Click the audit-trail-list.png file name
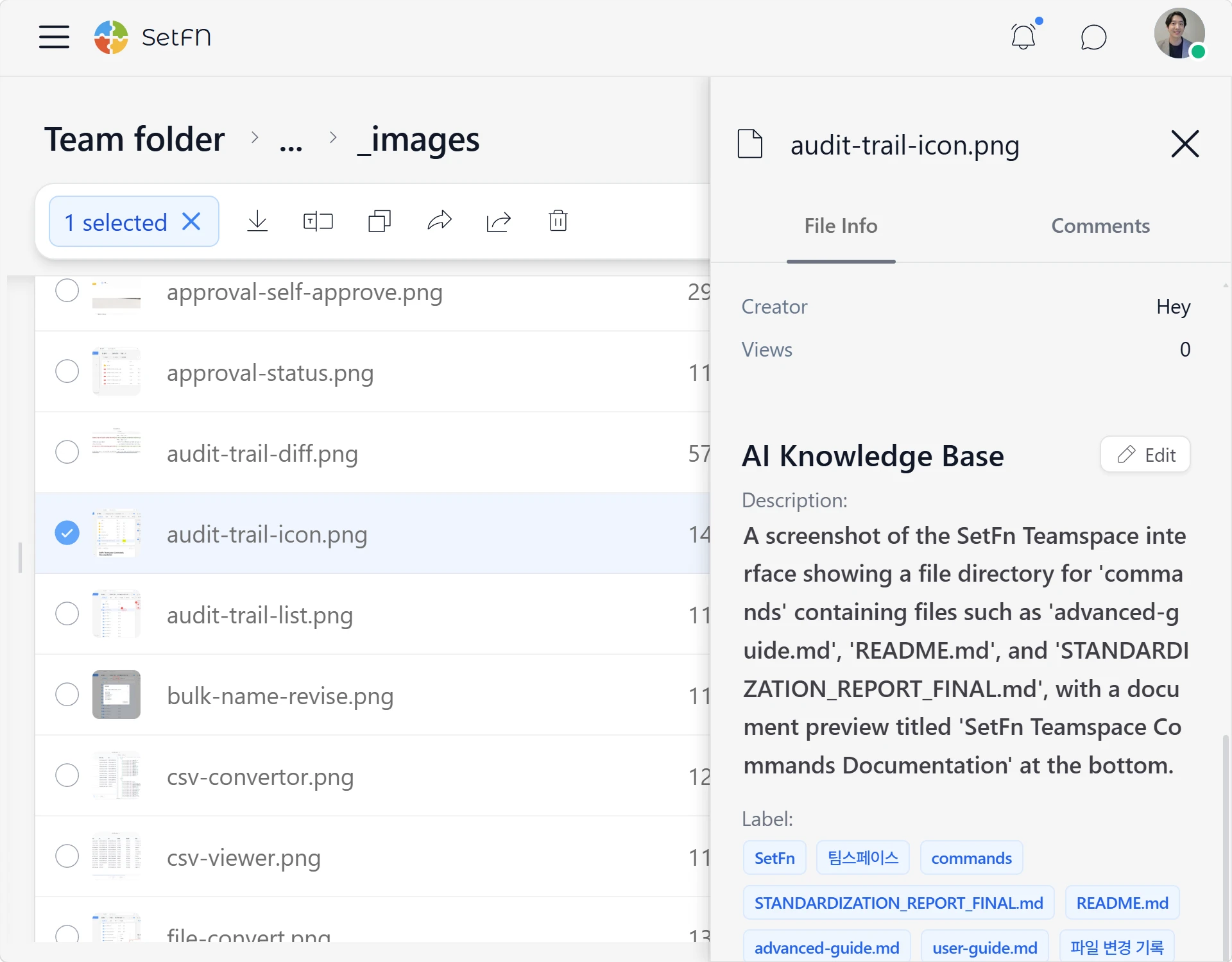 260,616
